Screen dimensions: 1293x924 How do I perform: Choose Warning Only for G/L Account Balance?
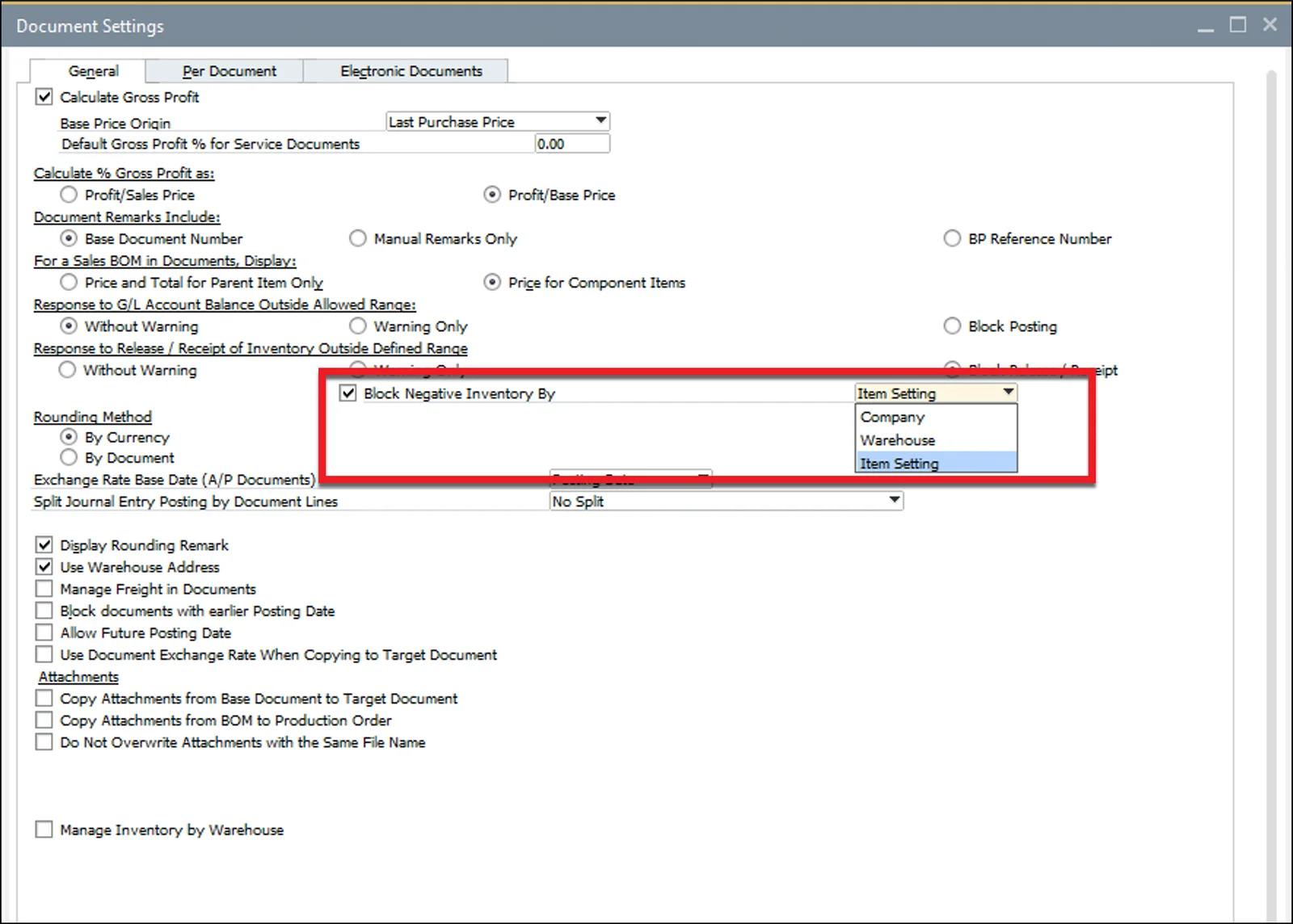358,326
